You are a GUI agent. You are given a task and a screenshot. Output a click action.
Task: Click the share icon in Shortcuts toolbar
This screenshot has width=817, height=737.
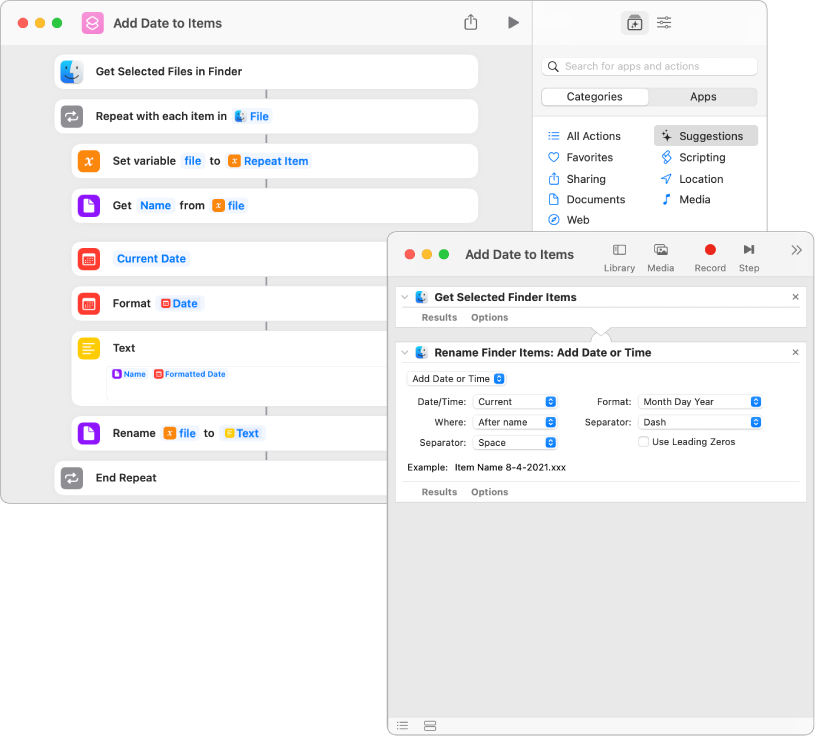point(471,22)
